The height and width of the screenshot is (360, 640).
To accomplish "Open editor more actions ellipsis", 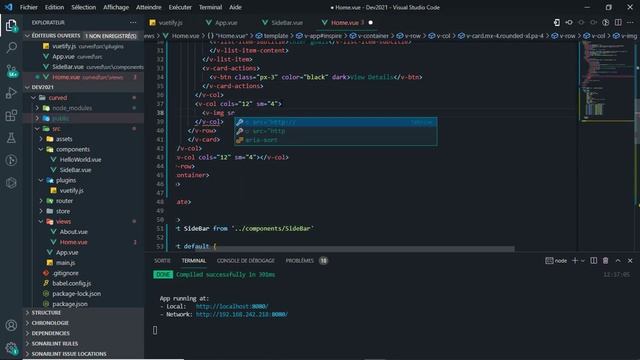I will (x=631, y=22).
